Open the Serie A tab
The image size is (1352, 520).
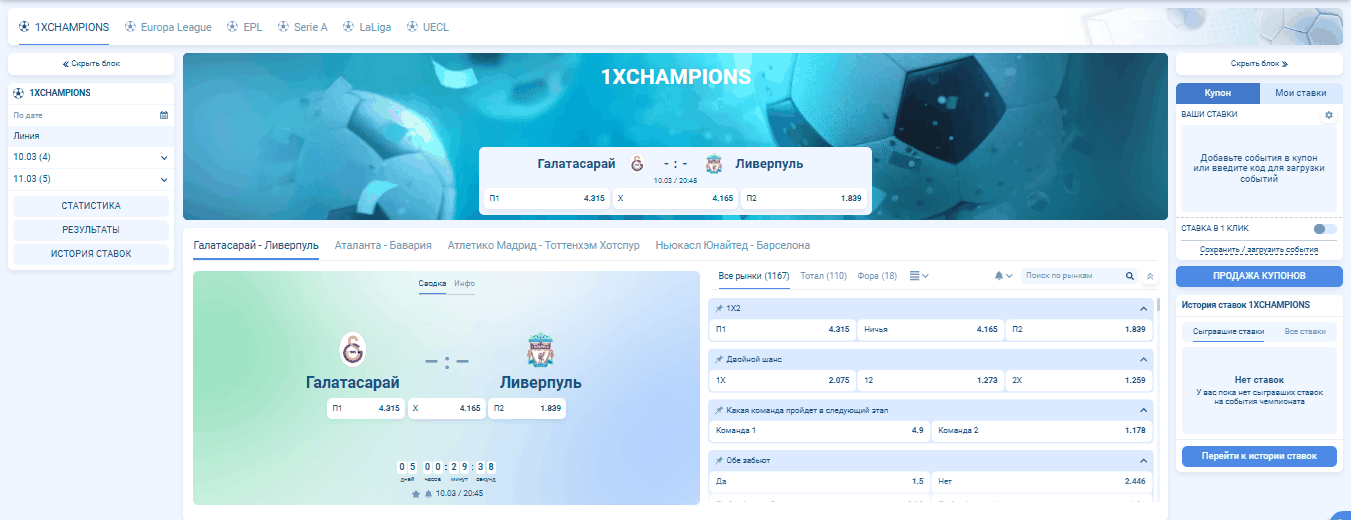[x=303, y=27]
